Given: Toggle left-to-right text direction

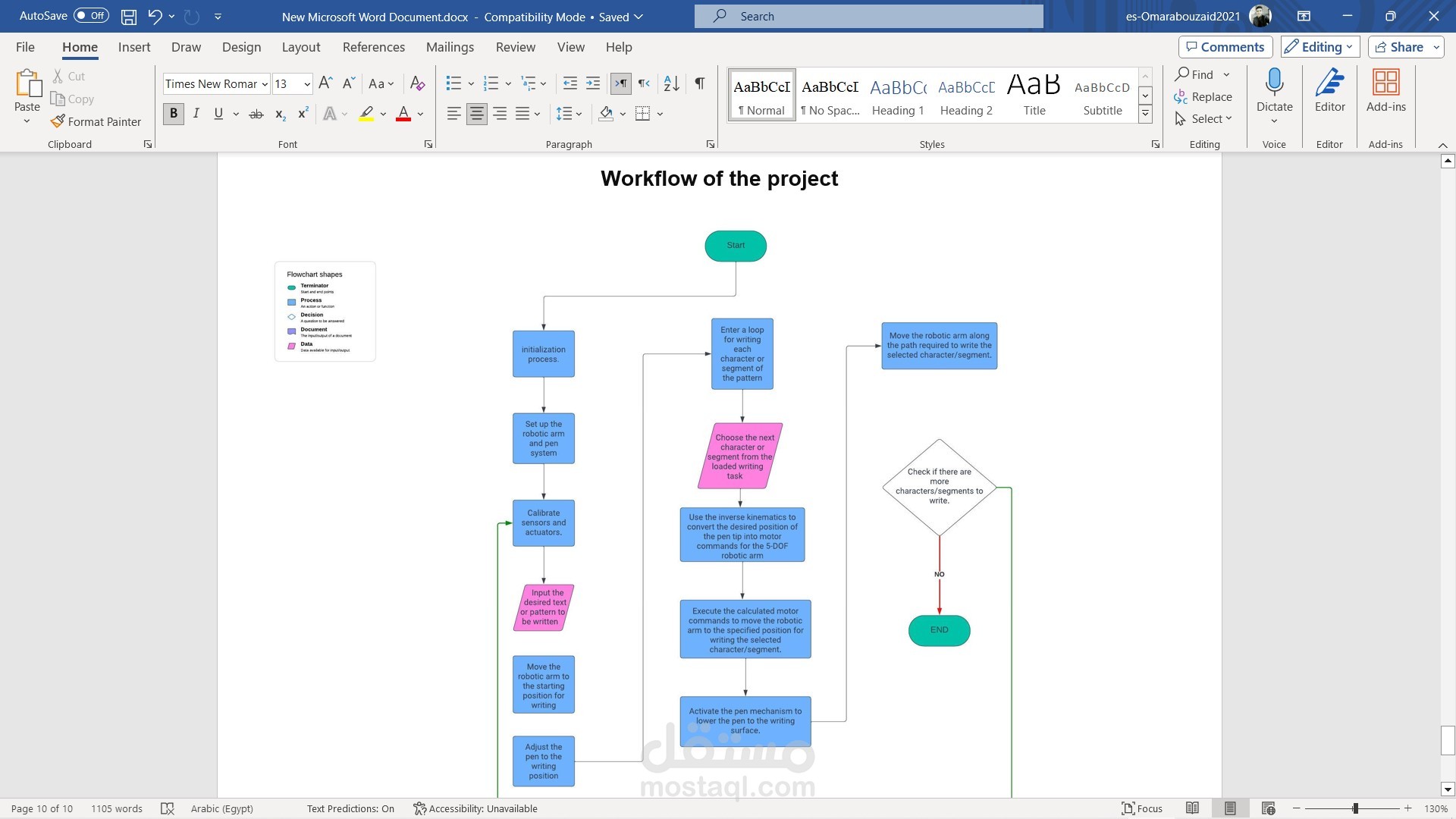Looking at the screenshot, I should tap(620, 83).
